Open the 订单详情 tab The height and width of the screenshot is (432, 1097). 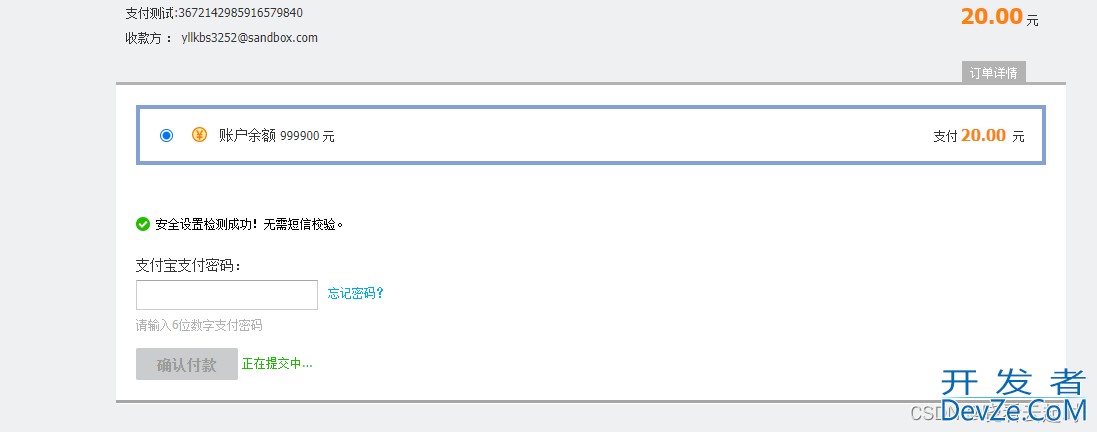click(x=993, y=73)
